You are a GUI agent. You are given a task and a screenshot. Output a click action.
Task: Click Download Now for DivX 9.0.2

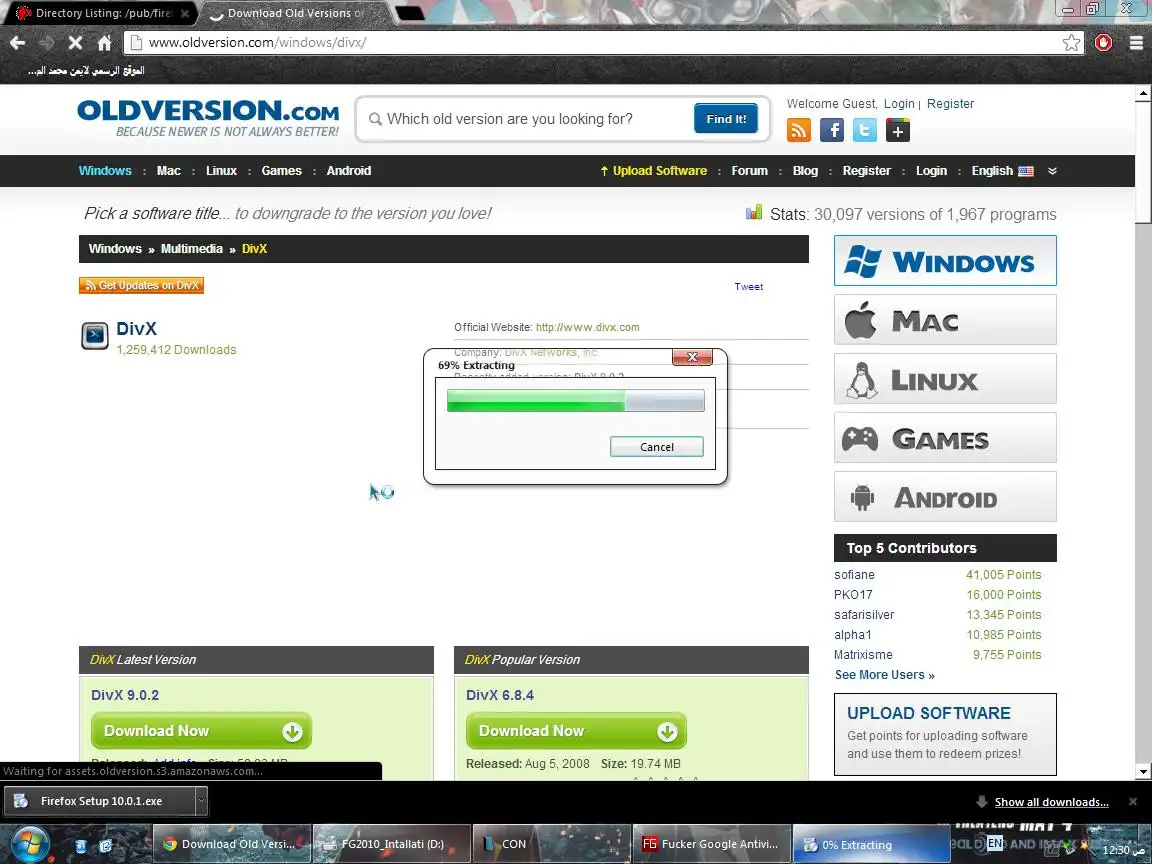[201, 731]
